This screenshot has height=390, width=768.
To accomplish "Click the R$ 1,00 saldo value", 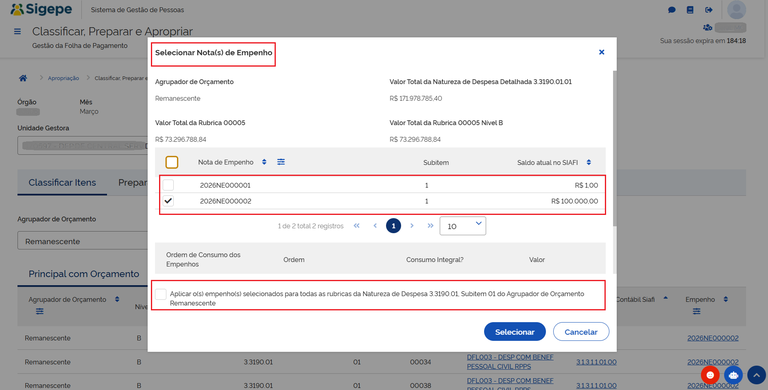I will coord(586,185).
